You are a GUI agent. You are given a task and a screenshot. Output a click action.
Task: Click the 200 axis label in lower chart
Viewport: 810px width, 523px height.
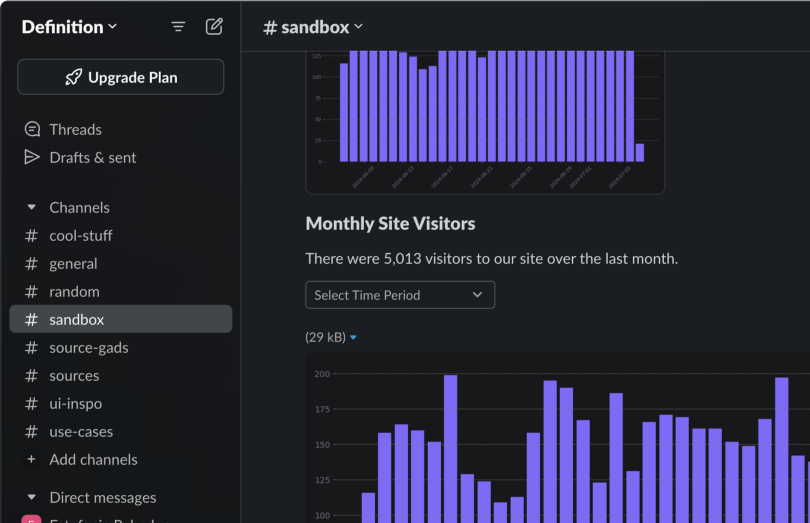tap(322, 374)
